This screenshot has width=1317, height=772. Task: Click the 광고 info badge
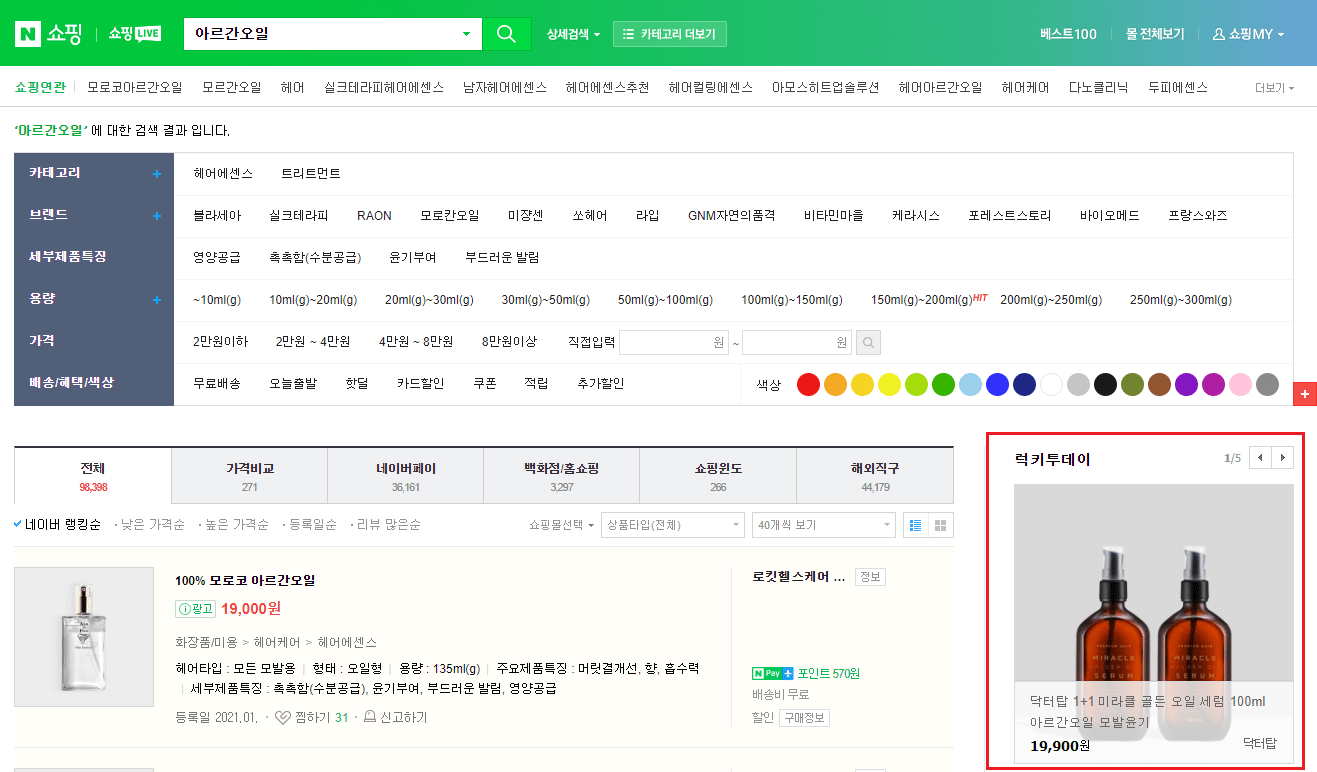coord(196,609)
